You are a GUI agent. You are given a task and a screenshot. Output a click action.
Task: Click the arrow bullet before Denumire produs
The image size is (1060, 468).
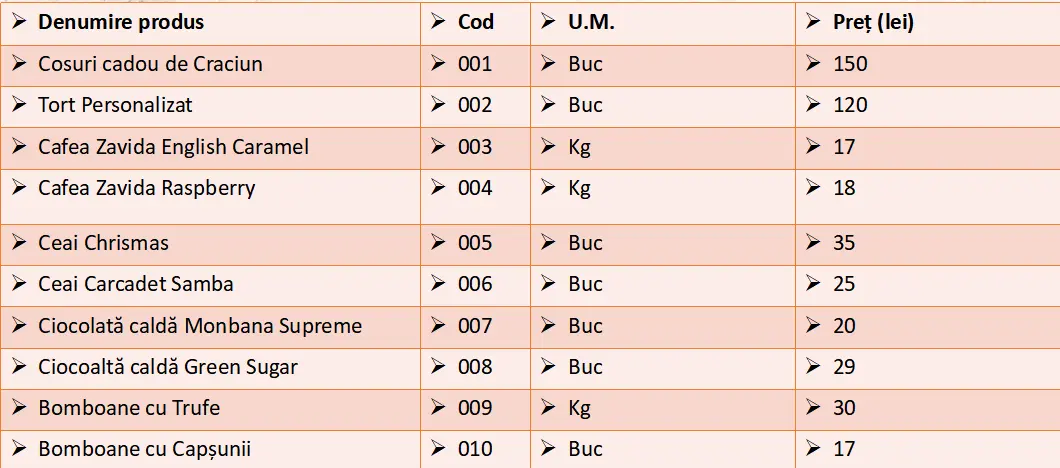[x=20, y=22]
